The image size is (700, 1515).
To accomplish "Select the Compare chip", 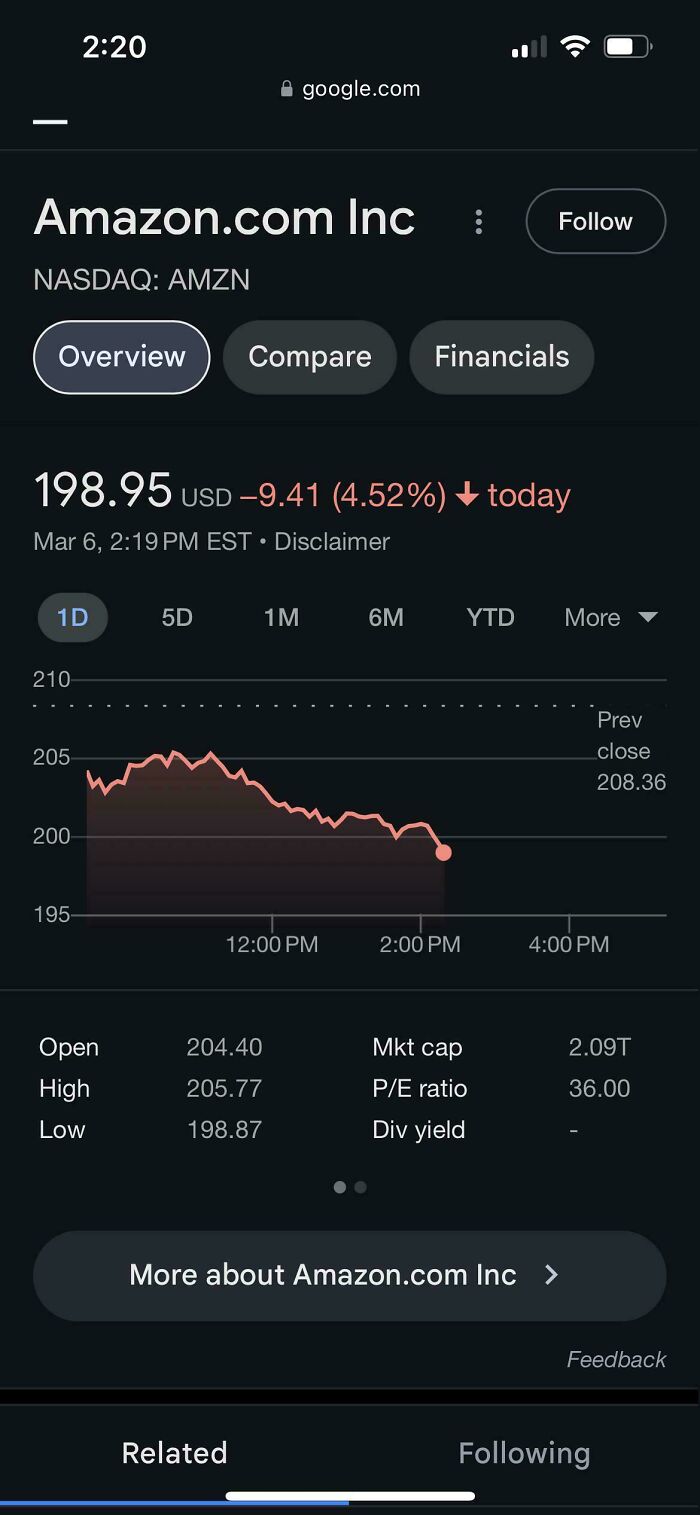I will coord(310,357).
